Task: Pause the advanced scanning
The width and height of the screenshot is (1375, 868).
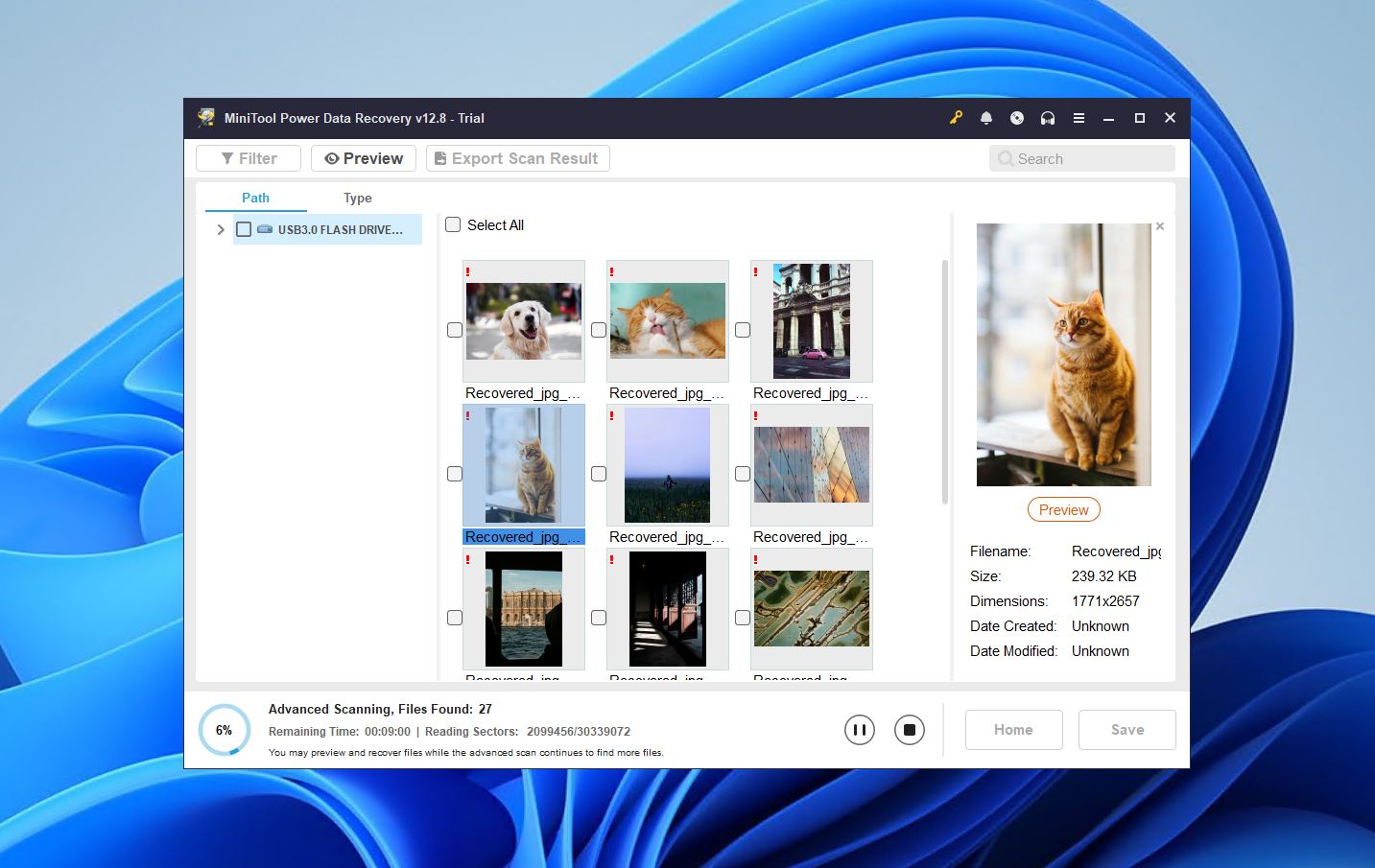Action: click(859, 729)
